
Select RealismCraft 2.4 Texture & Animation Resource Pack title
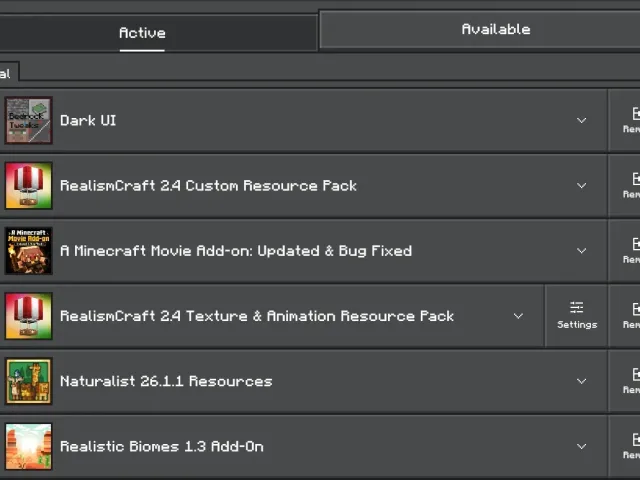(257, 316)
